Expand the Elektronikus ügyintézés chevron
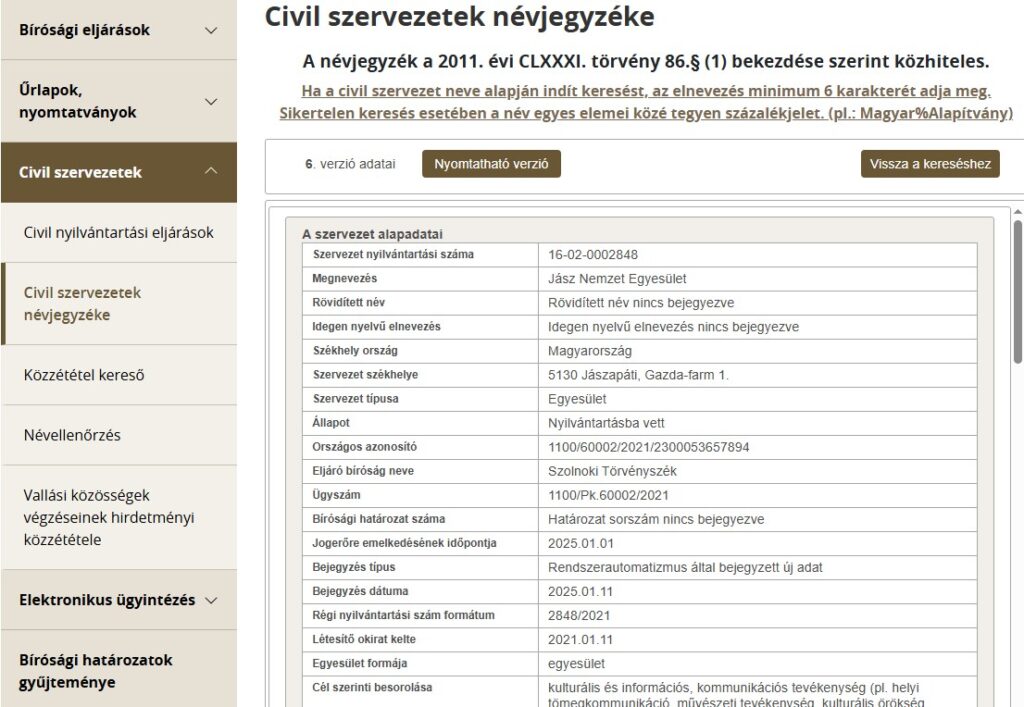1024x707 pixels. (x=211, y=600)
